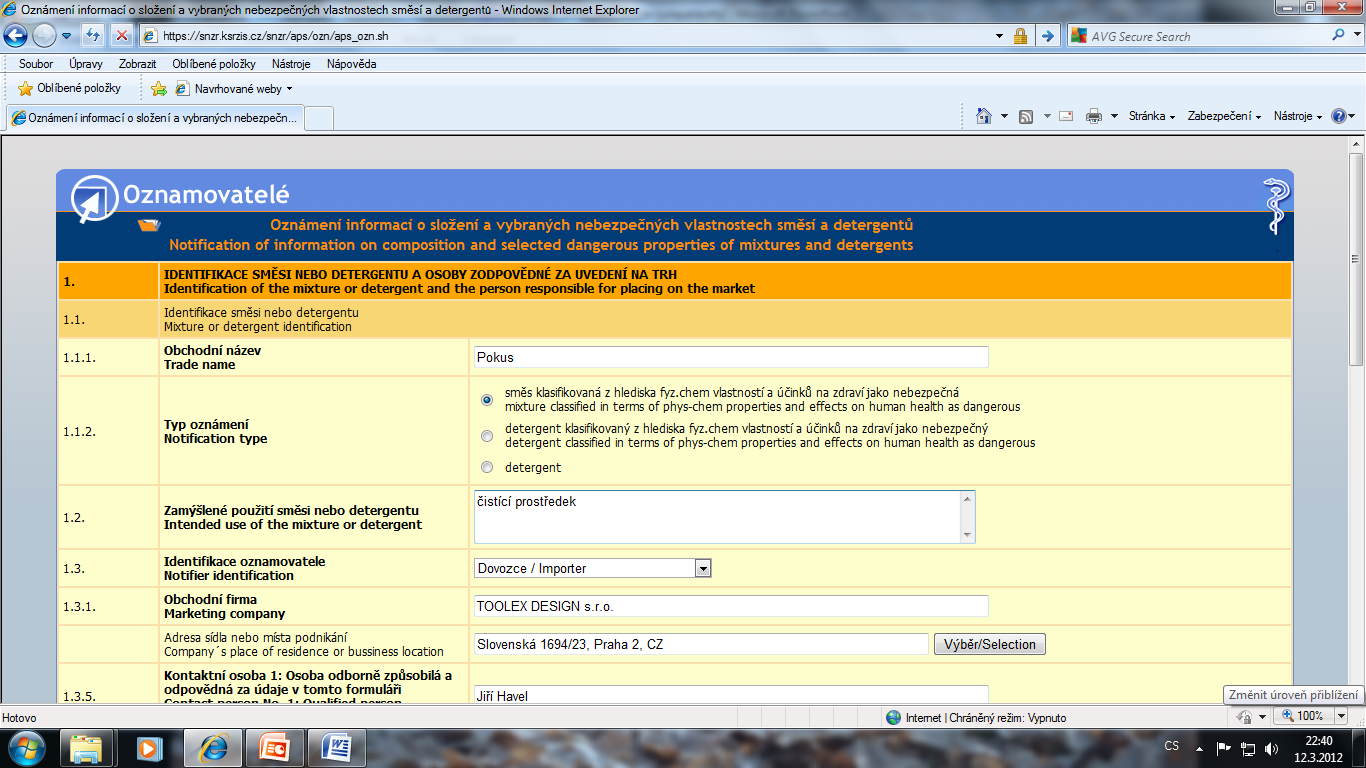Open the Windows Start button

[26, 748]
